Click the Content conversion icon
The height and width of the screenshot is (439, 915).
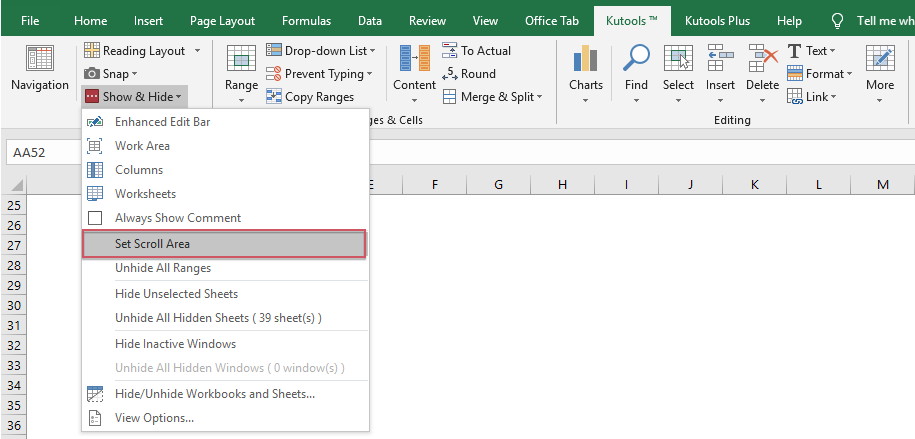coord(414,62)
